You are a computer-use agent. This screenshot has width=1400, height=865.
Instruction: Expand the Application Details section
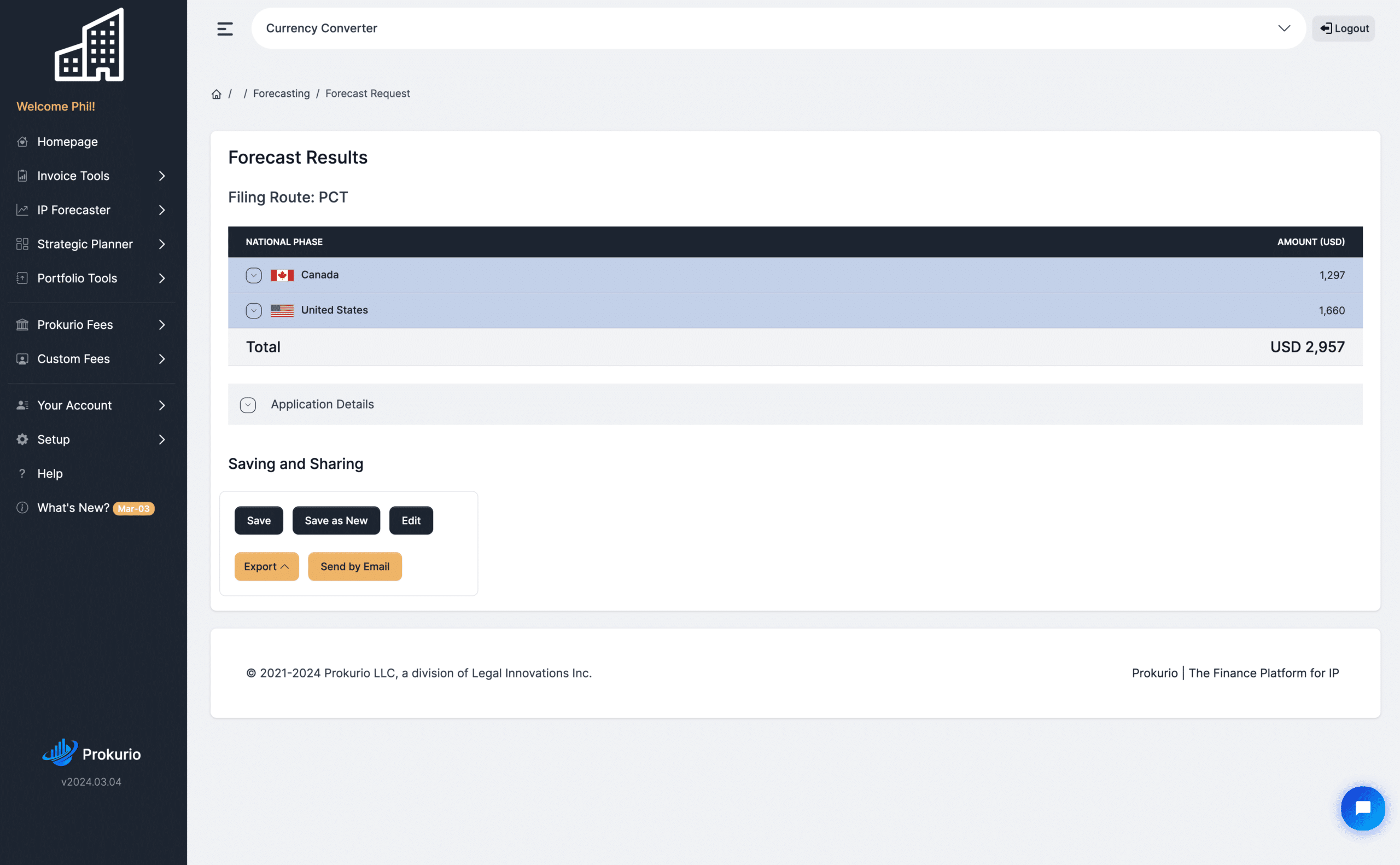[248, 404]
